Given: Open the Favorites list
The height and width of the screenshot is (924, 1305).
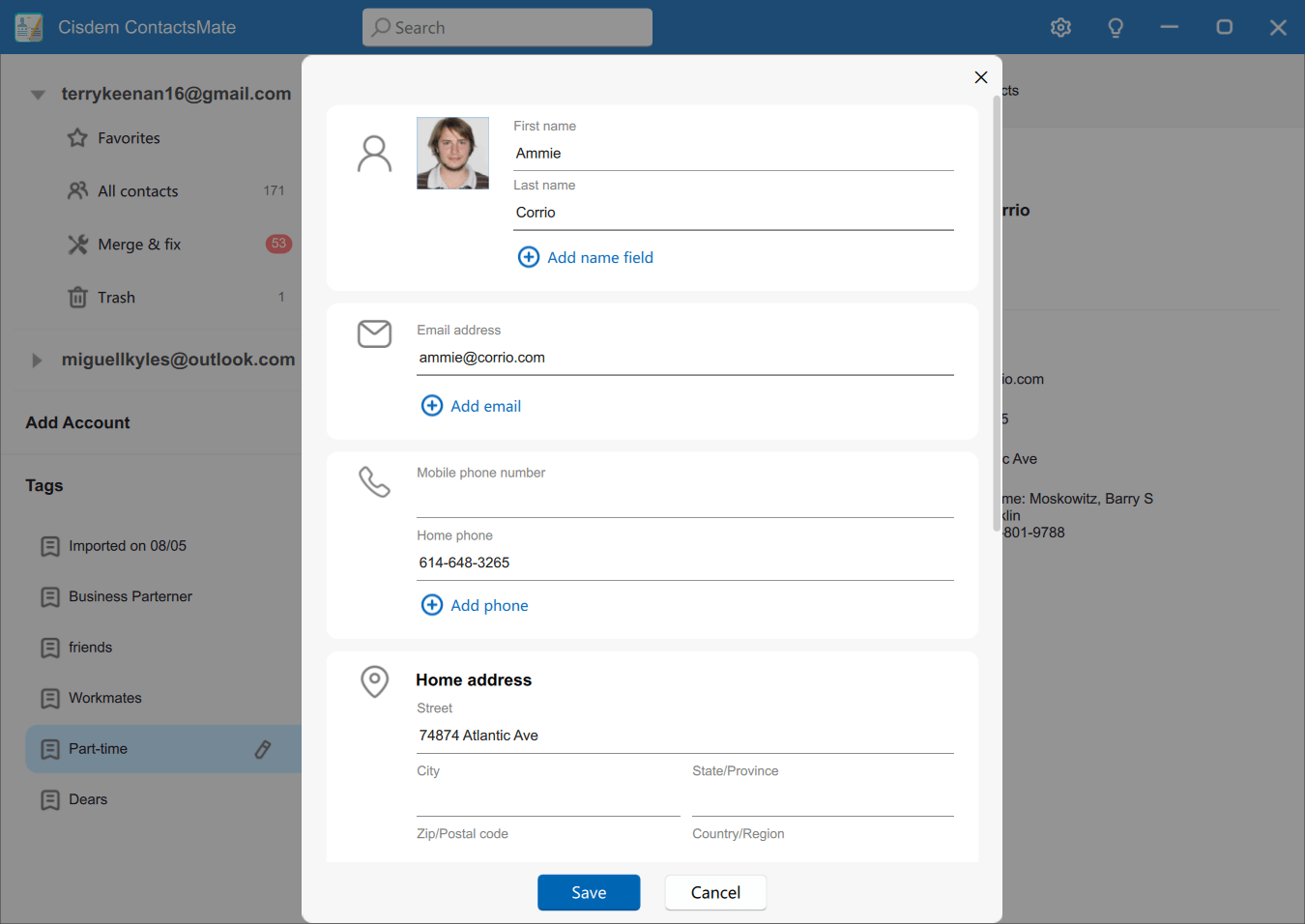Looking at the screenshot, I should [129, 138].
